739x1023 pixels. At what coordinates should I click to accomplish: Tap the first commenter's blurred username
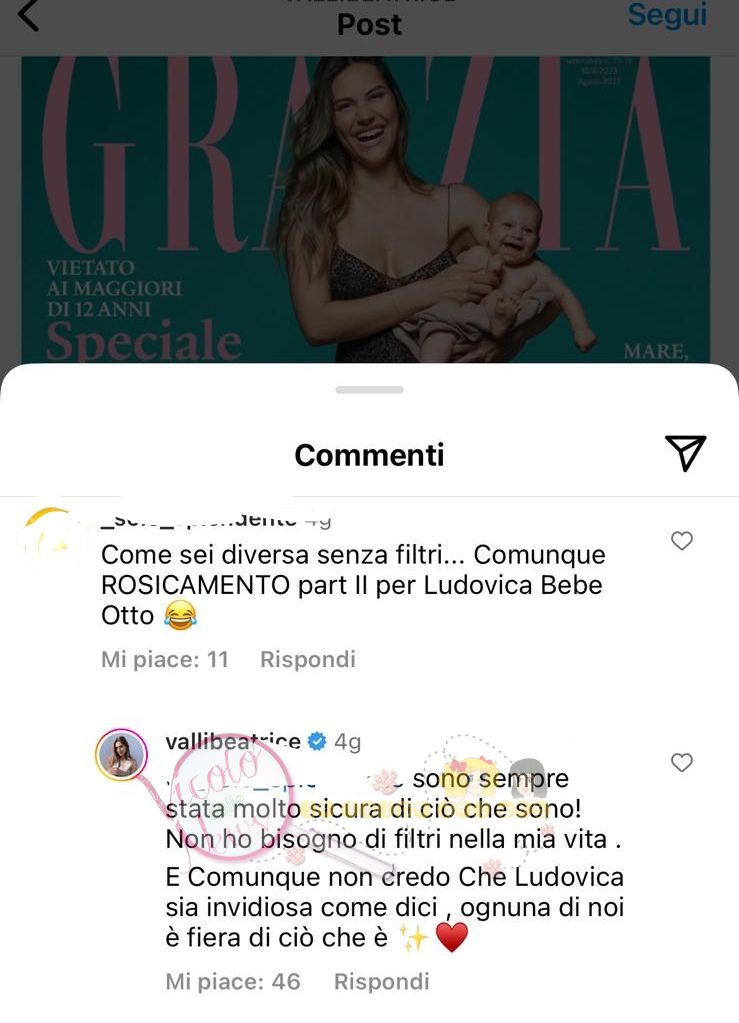[x=199, y=520]
